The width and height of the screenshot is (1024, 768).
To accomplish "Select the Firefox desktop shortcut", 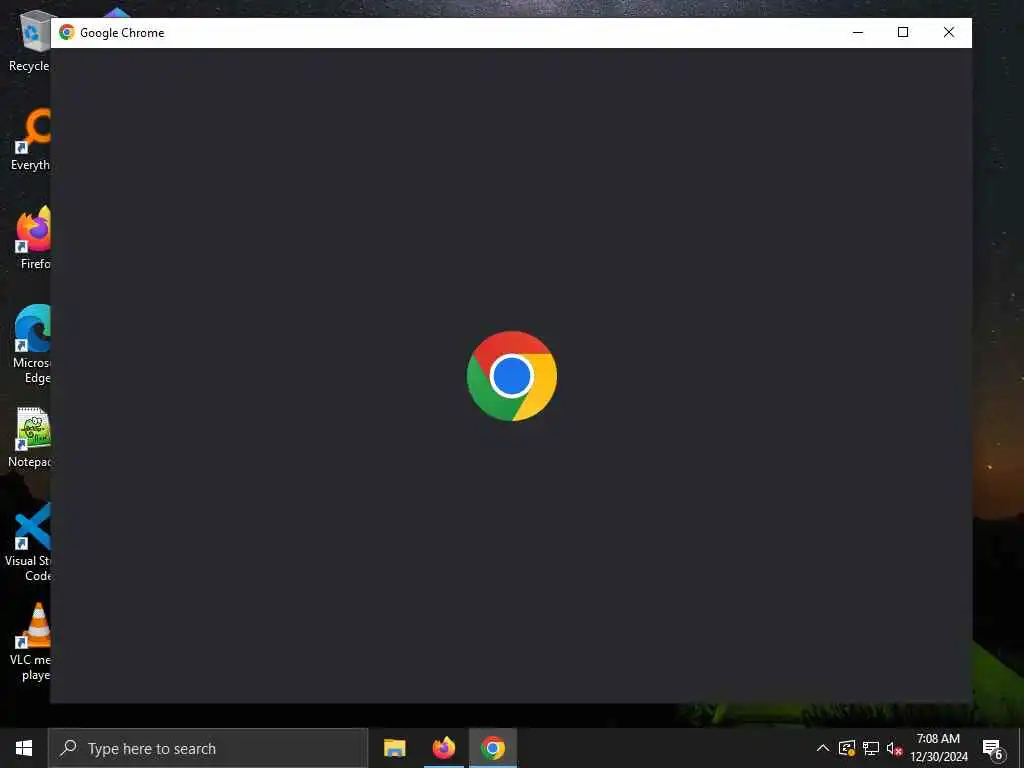I will tap(33, 238).
